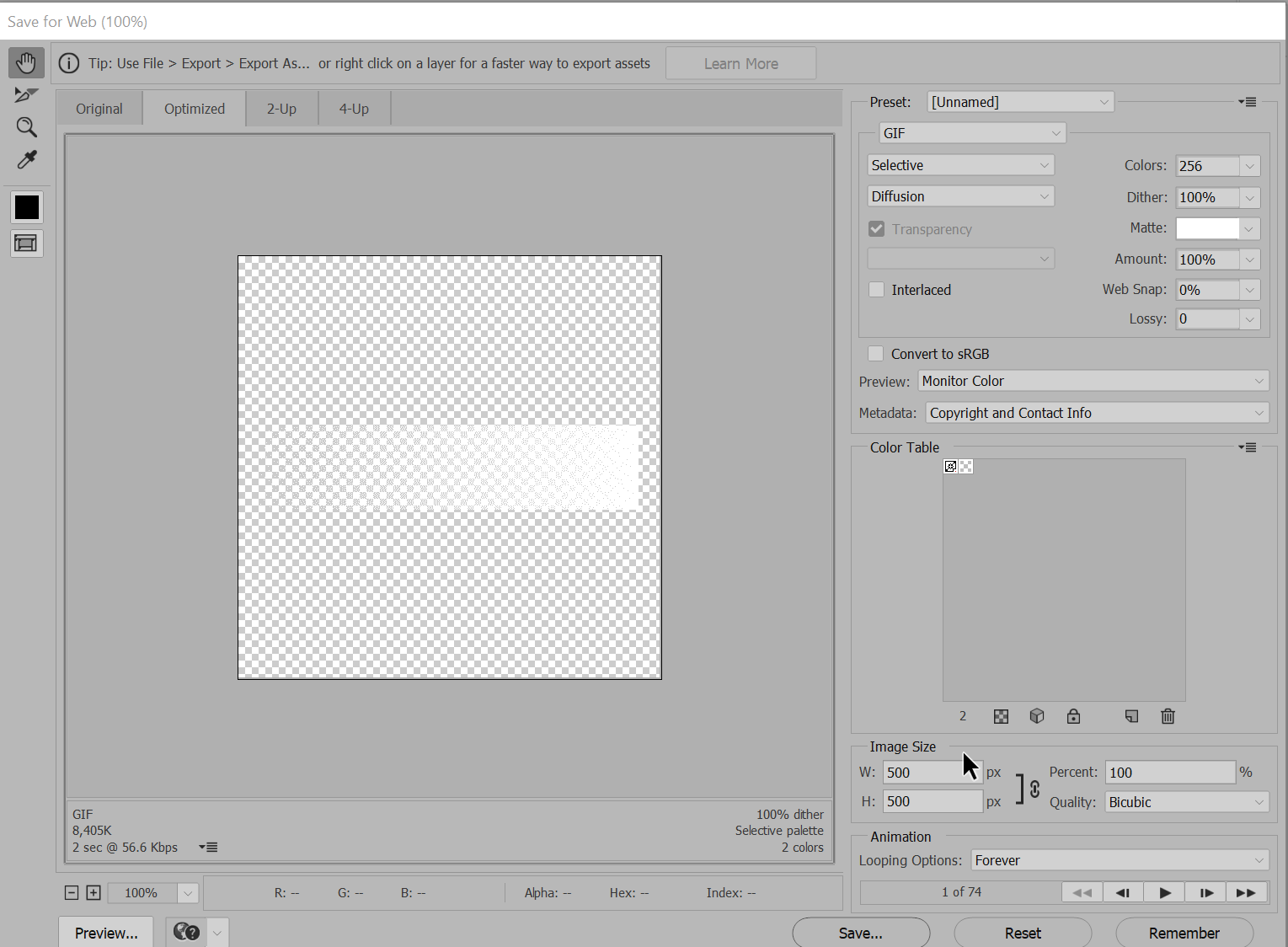Click the Reset button
This screenshot has width=1288, height=947.
click(1023, 933)
